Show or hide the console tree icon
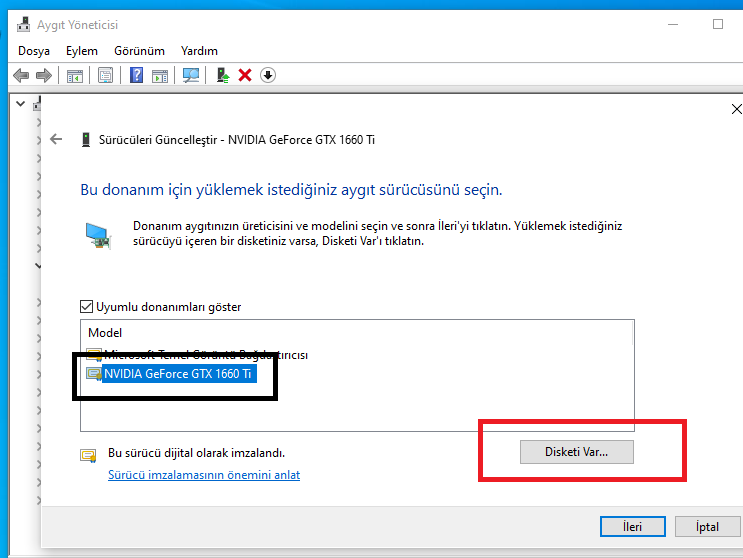The width and height of the screenshot is (743, 558). 74,75
